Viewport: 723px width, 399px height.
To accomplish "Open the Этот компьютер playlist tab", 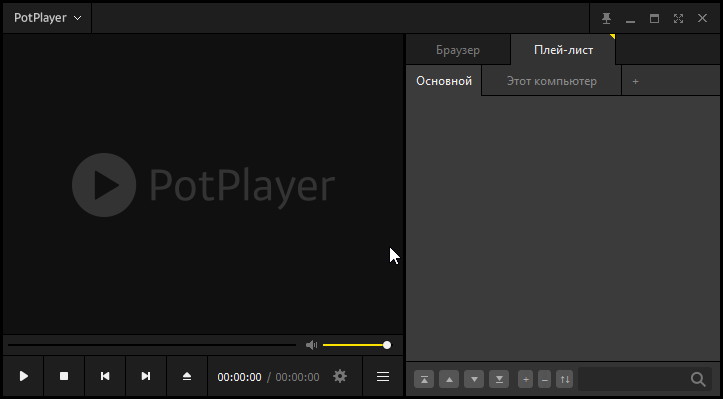I will tap(551, 81).
